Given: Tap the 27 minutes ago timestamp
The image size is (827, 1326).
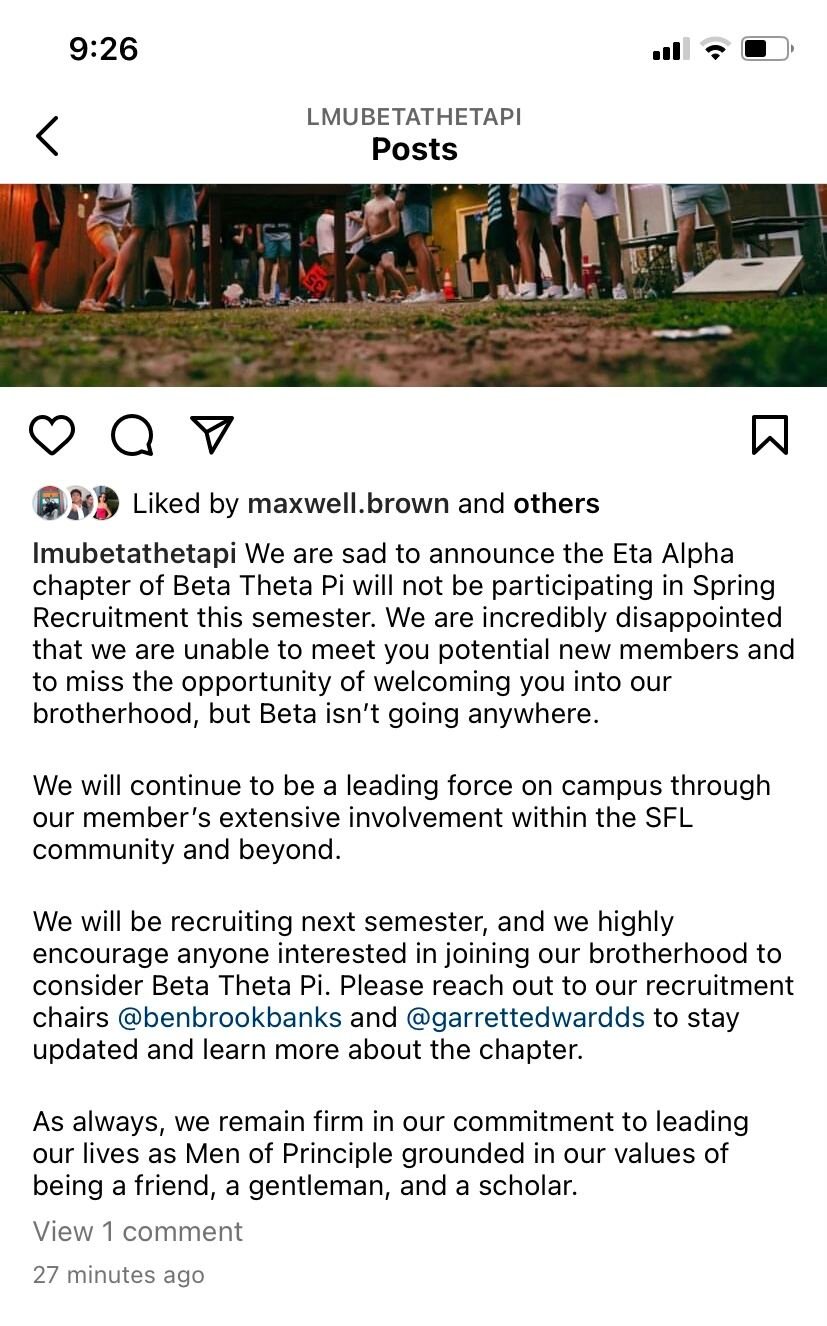Looking at the screenshot, I should [x=118, y=1275].
